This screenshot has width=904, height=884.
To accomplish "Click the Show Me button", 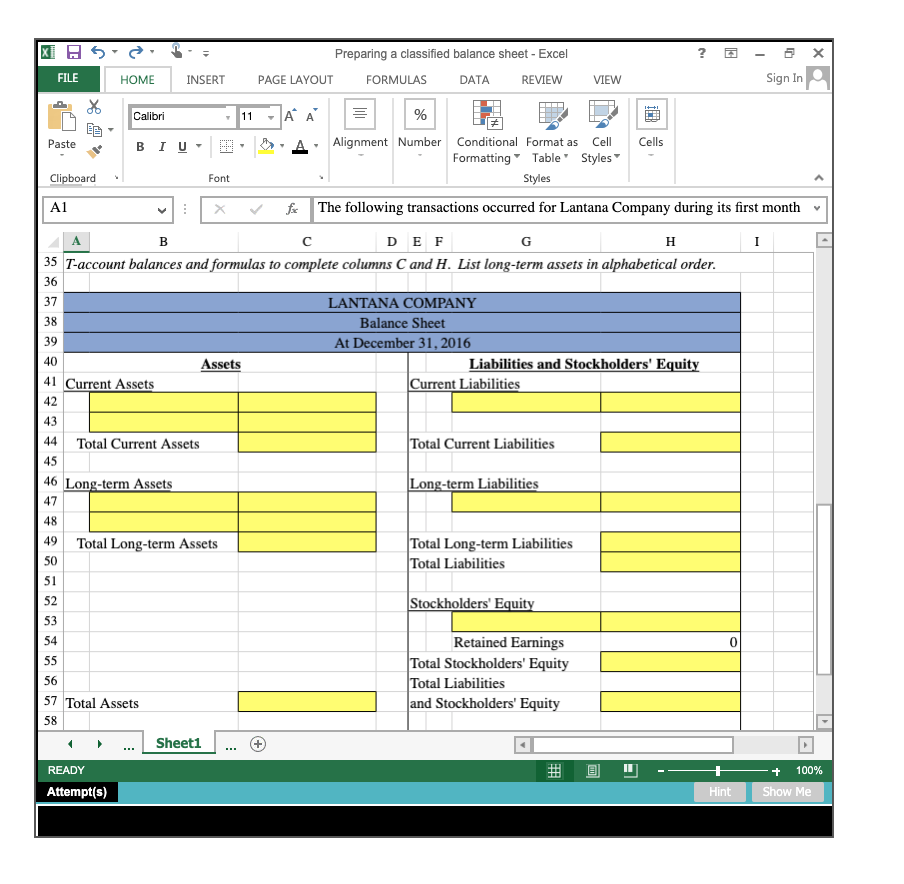I will [x=788, y=791].
